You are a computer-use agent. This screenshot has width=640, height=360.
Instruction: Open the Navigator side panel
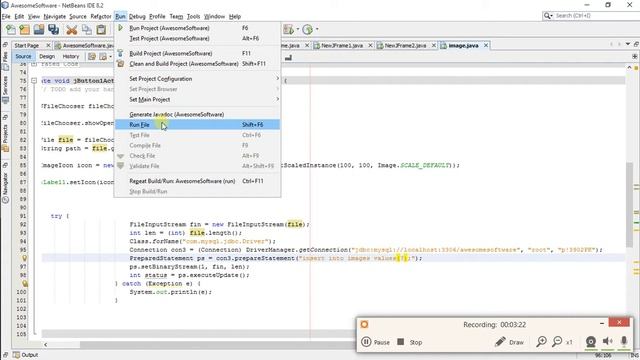click(x=5, y=188)
